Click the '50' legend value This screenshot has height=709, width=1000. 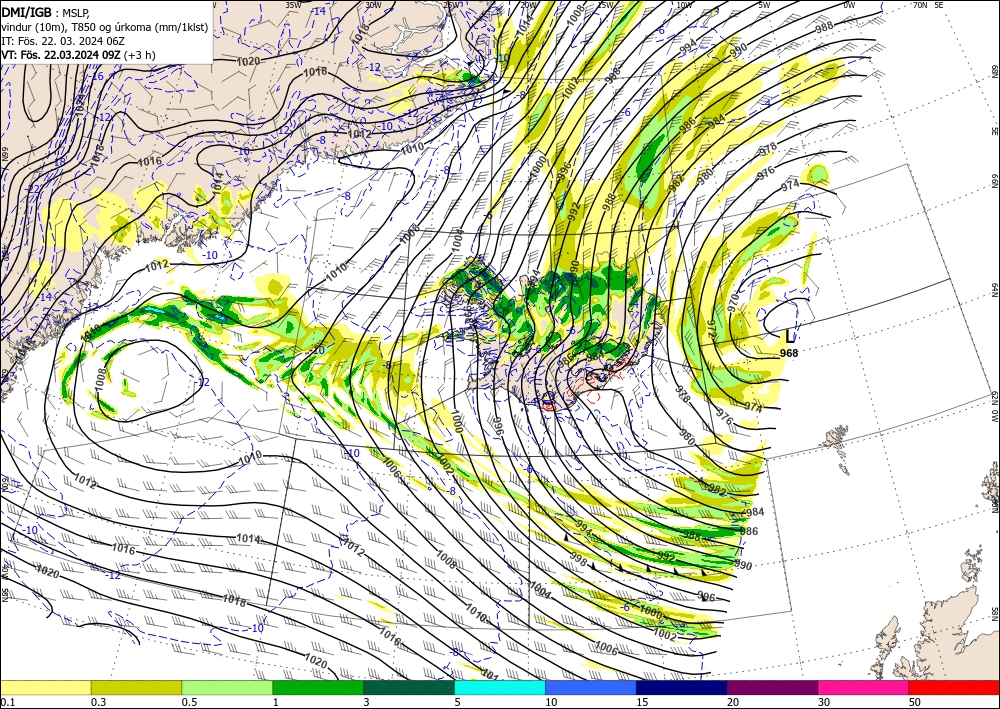[x=915, y=702]
